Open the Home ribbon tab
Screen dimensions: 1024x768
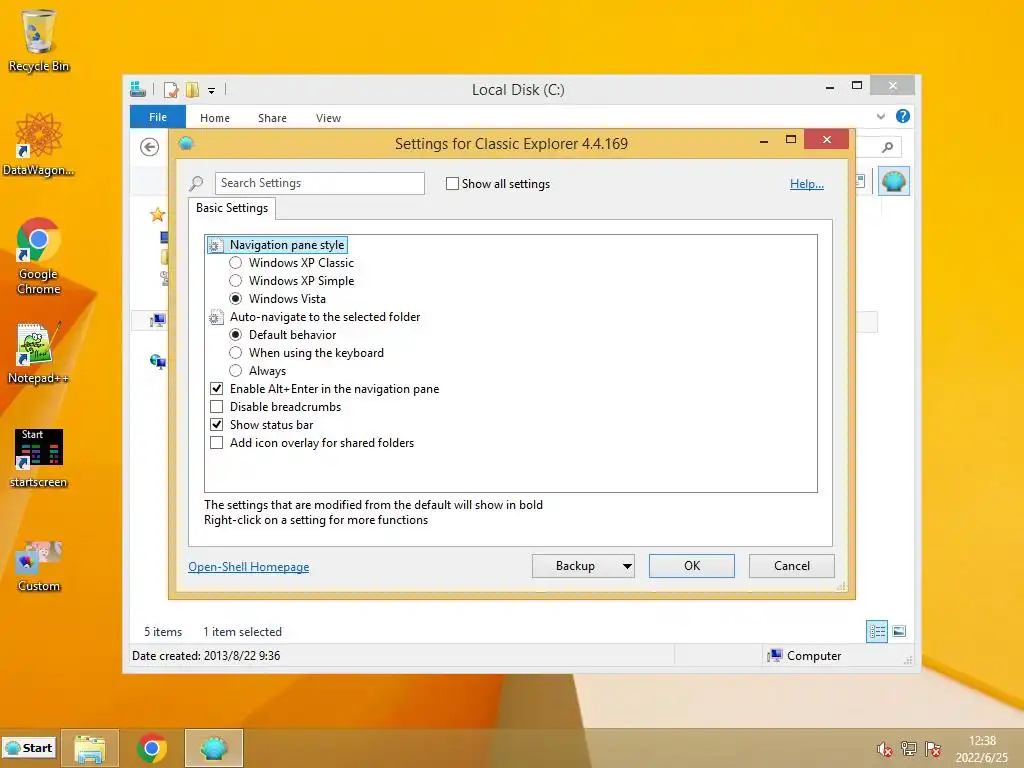215,118
